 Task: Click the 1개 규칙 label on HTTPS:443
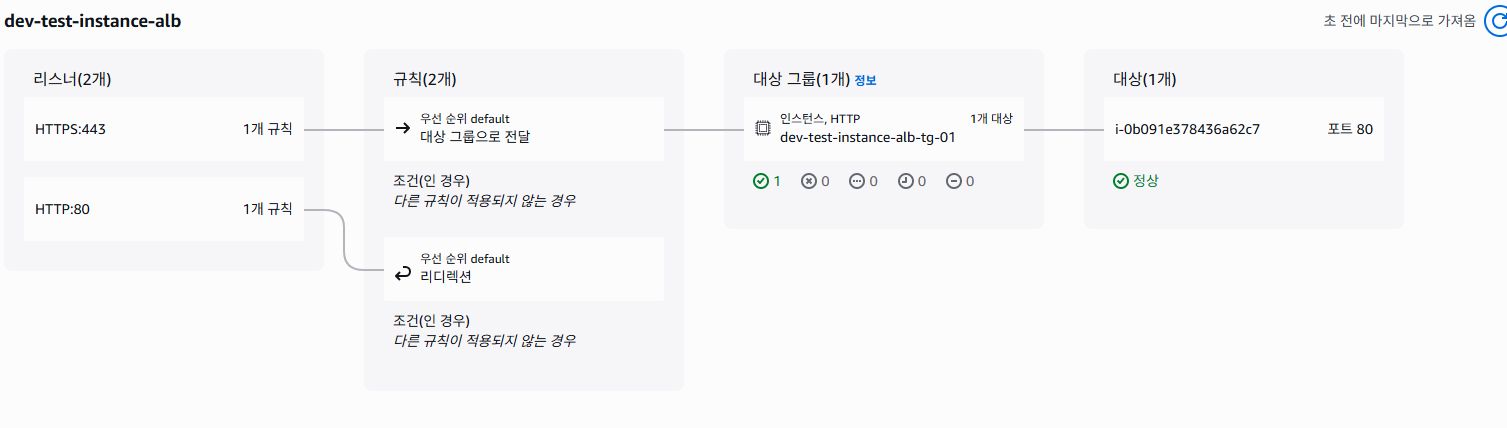[267, 129]
